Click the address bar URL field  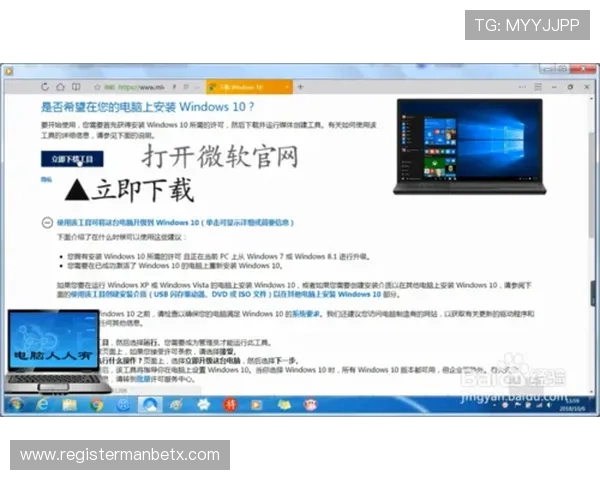(x=150, y=87)
